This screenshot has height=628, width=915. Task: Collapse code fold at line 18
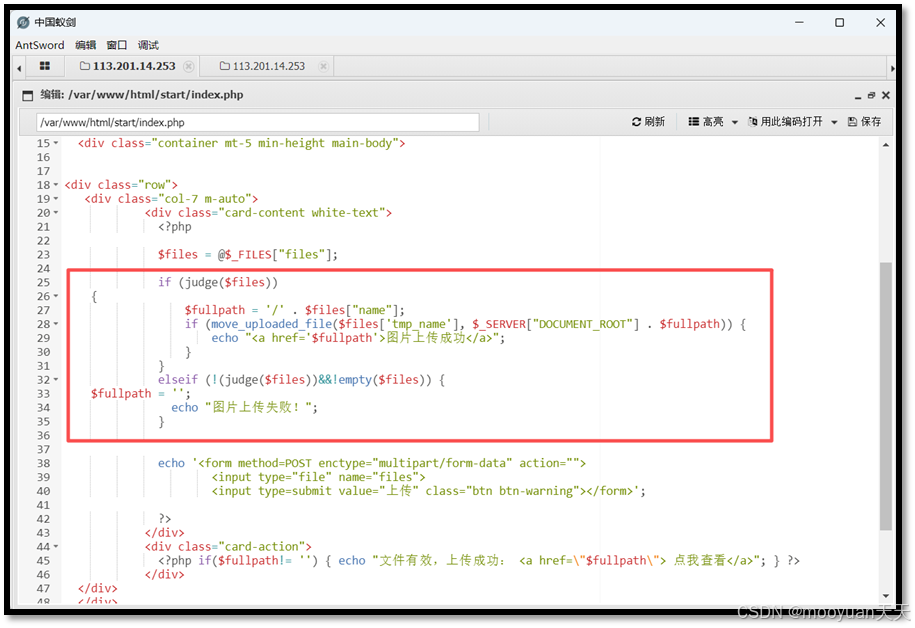56,185
